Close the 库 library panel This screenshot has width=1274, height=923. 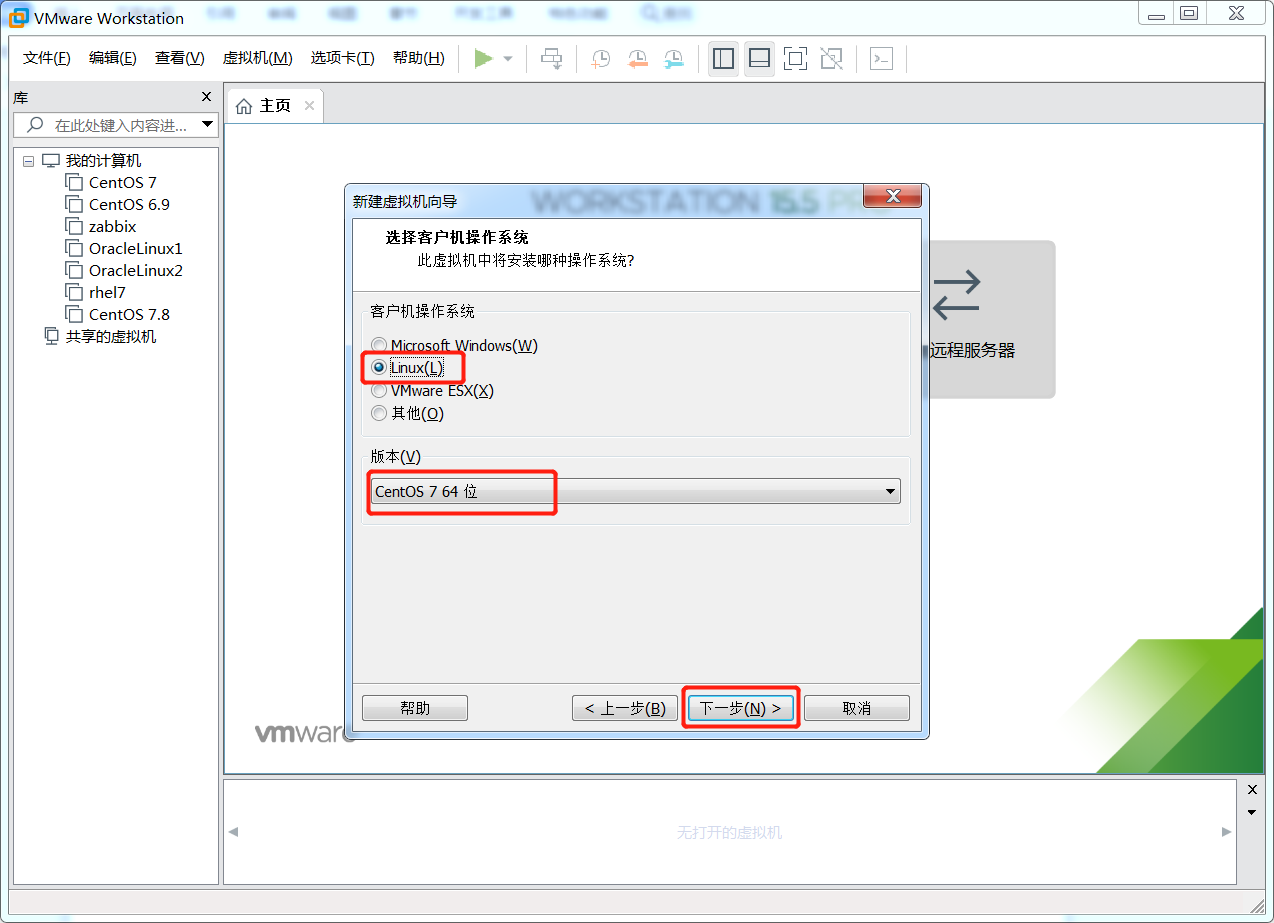coord(206,97)
